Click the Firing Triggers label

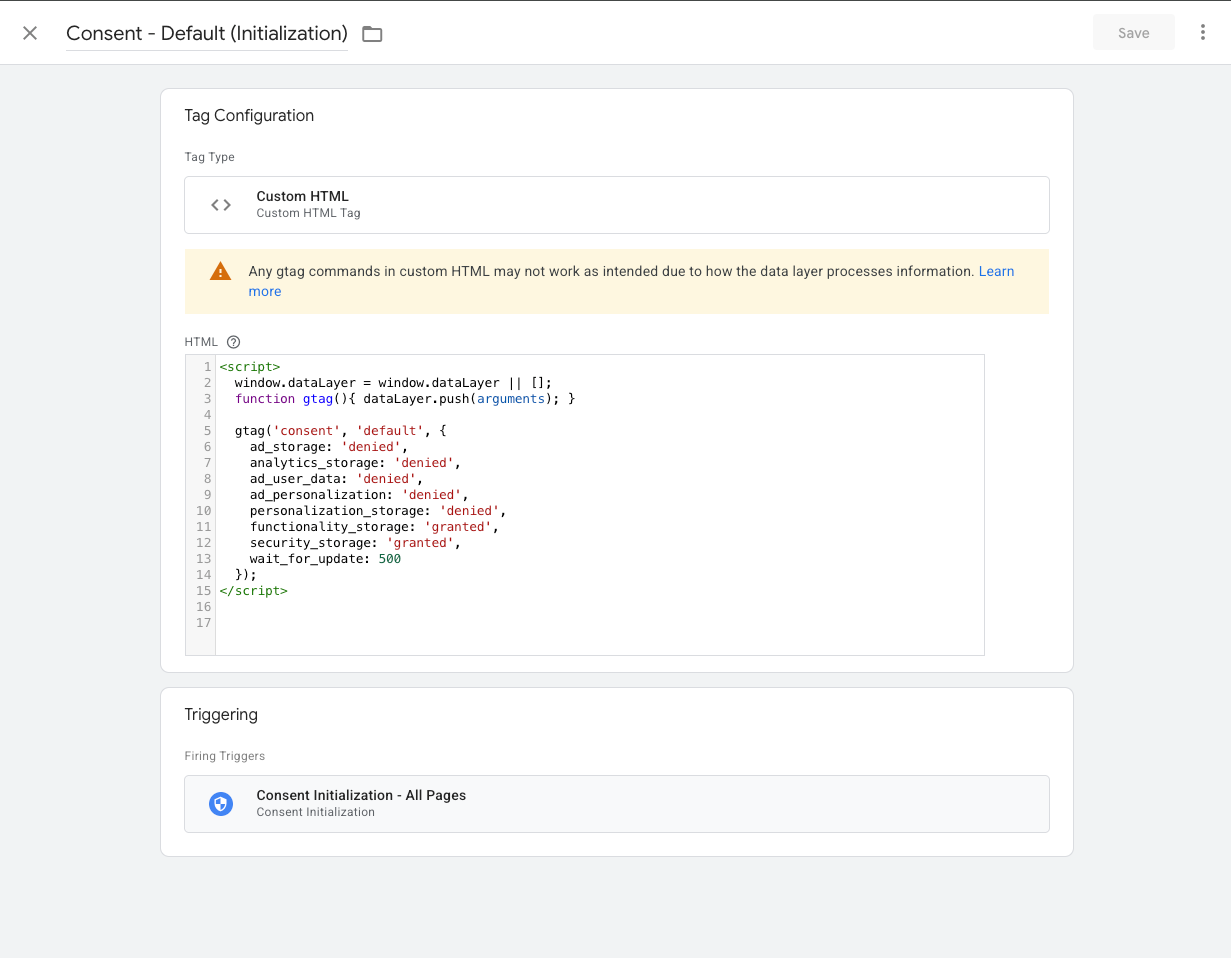pos(224,756)
